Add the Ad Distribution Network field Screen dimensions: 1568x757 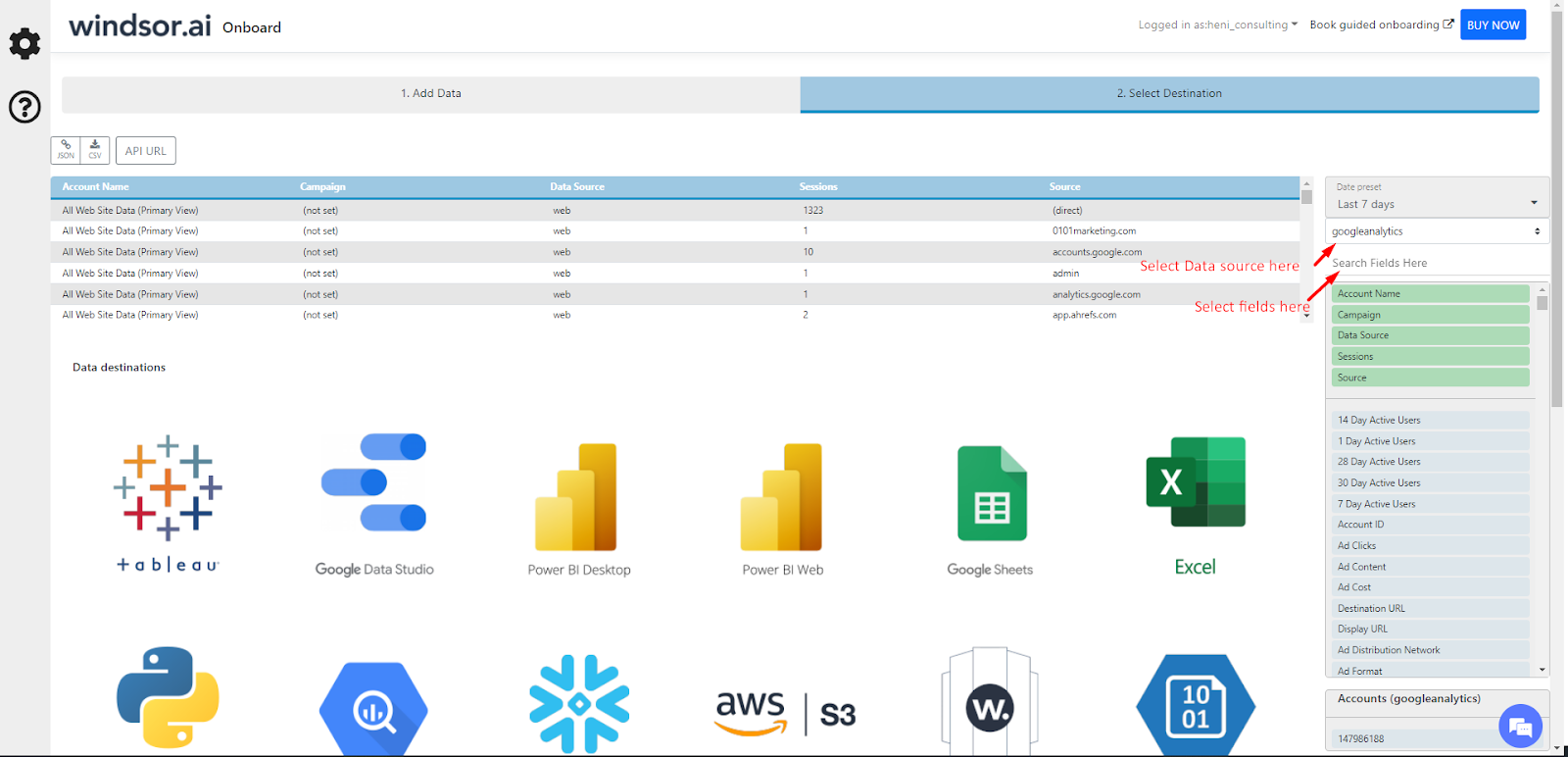click(x=1431, y=650)
